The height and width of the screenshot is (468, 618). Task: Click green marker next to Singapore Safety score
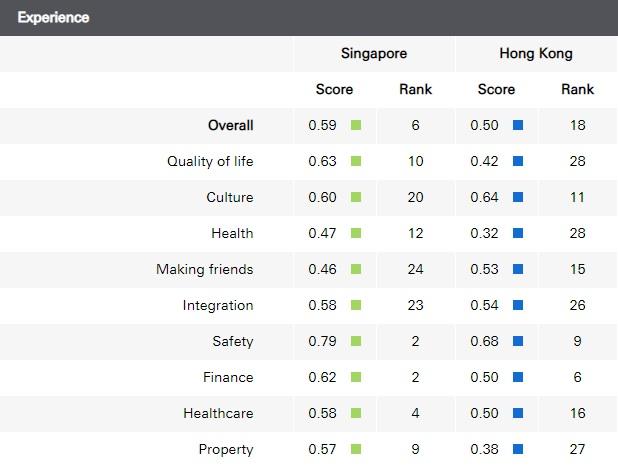tap(356, 342)
